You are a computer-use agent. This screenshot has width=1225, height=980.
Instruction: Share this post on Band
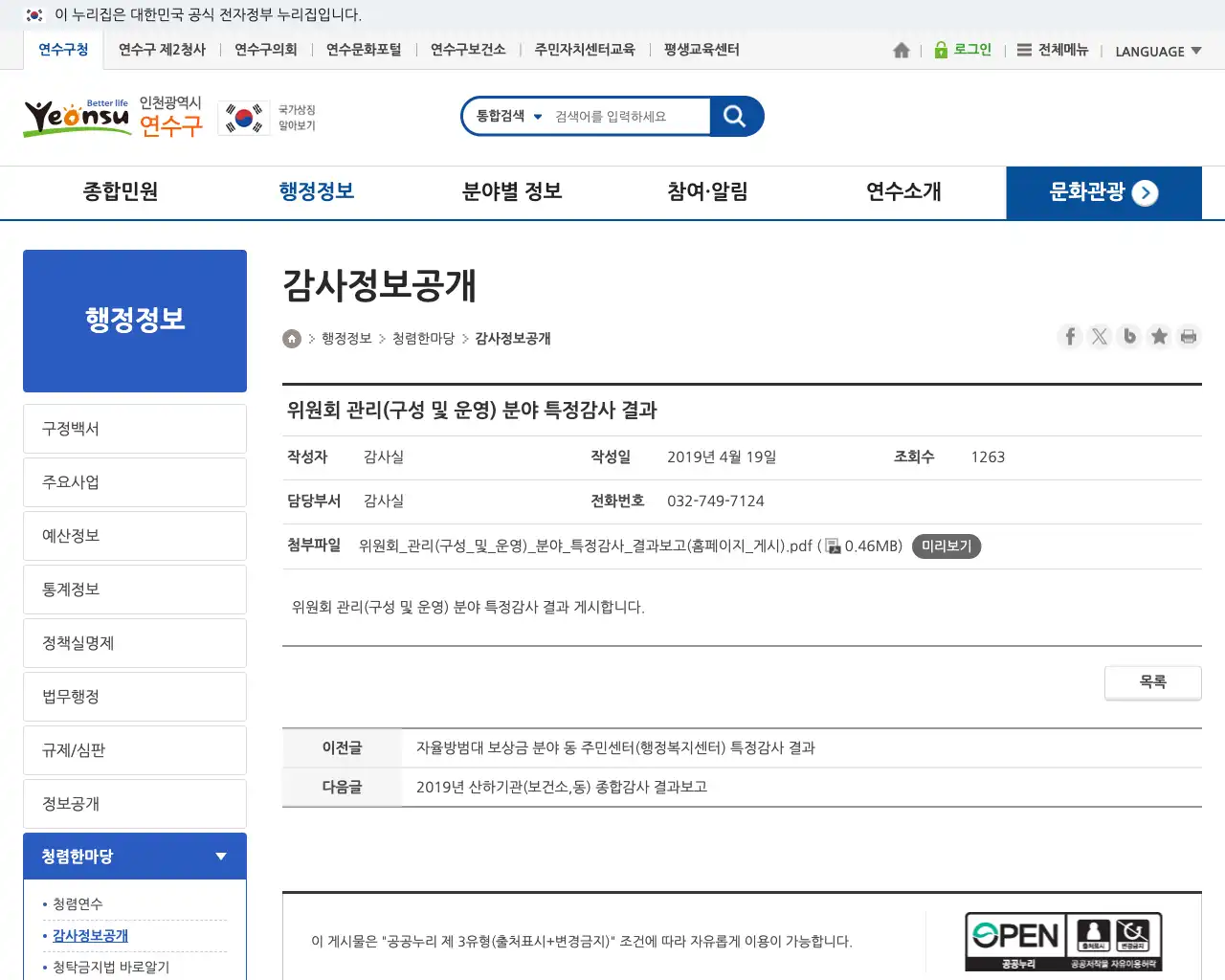tap(1129, 336)
